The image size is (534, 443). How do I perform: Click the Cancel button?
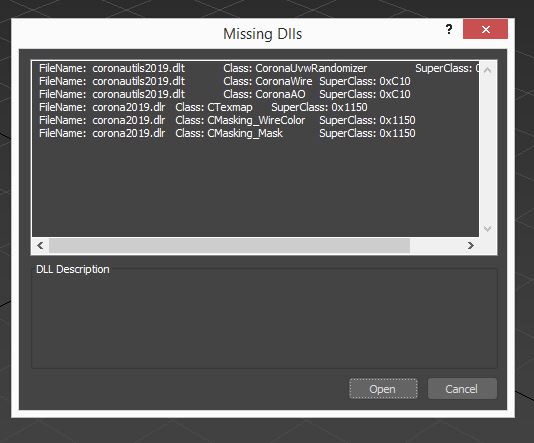[x=462, y=389]
